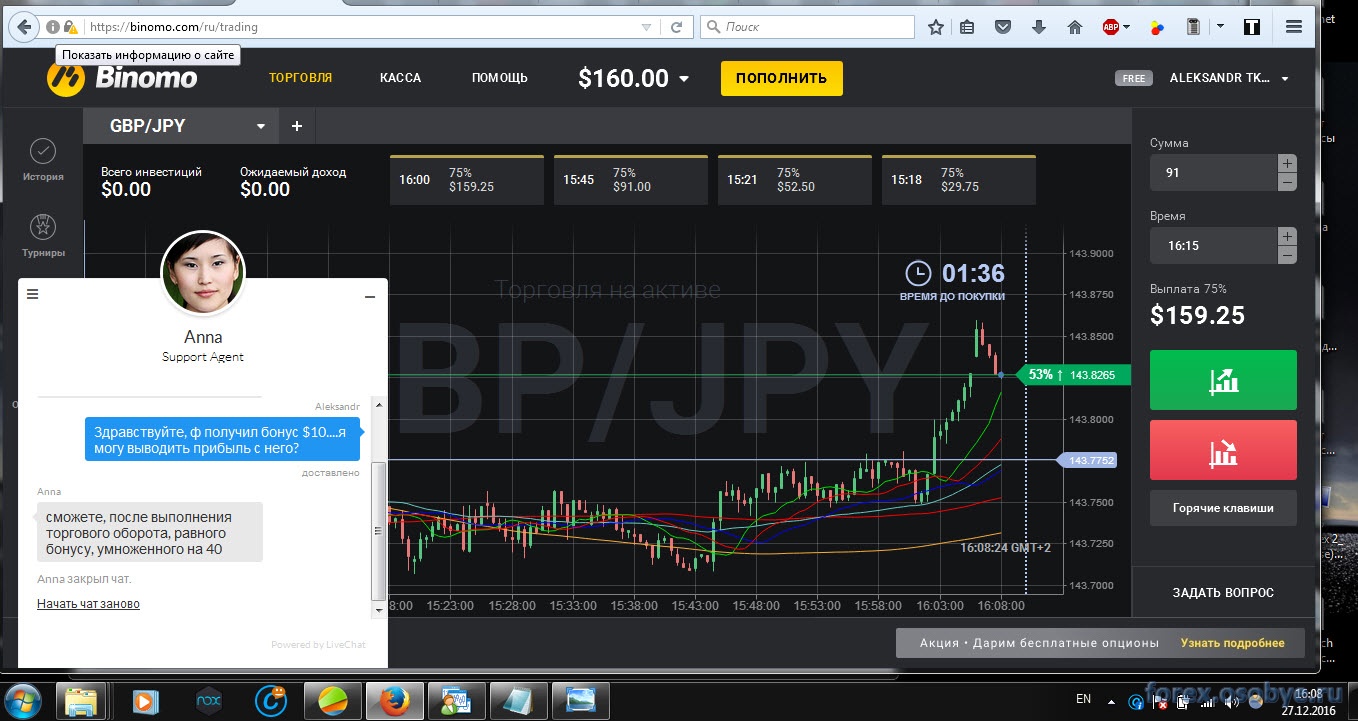Click the Firefox Поиск search box

(x=807, y=27)
